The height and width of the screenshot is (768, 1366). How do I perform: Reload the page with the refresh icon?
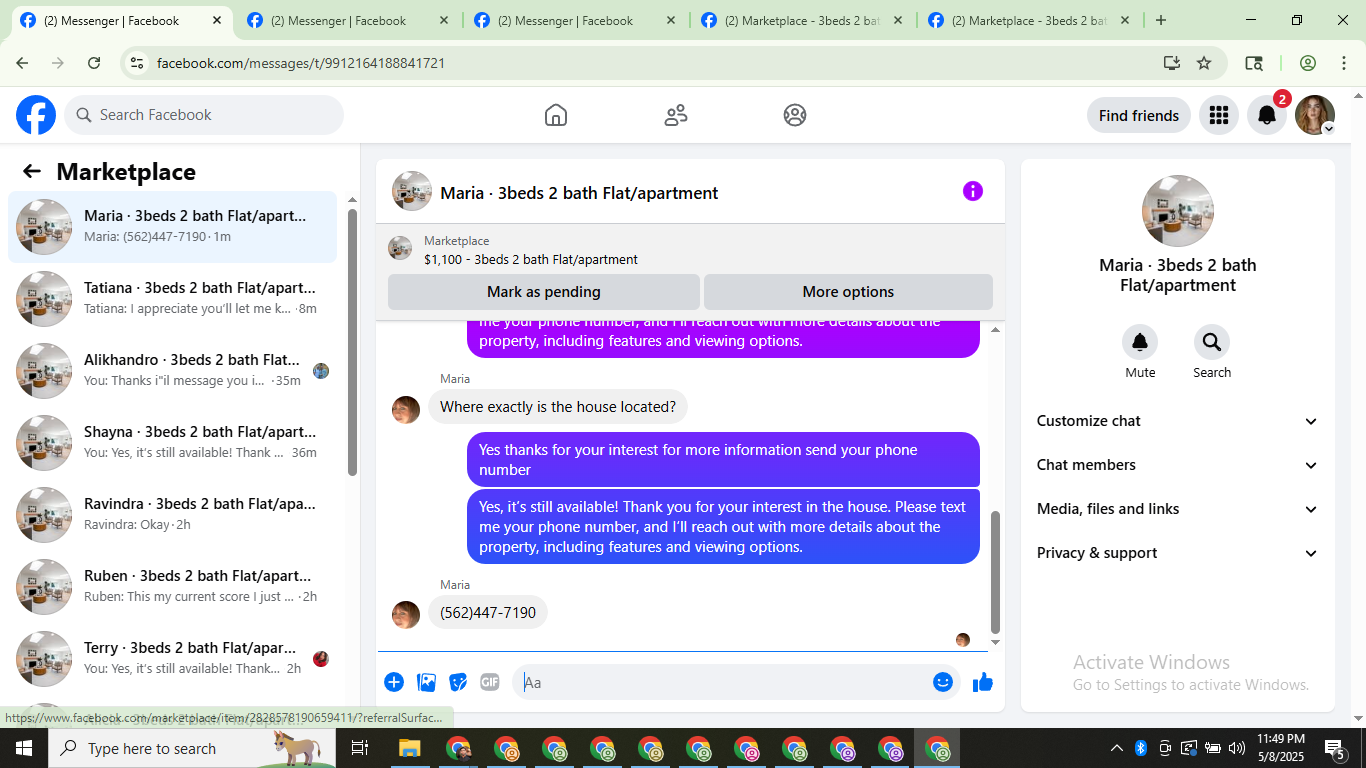94,63
